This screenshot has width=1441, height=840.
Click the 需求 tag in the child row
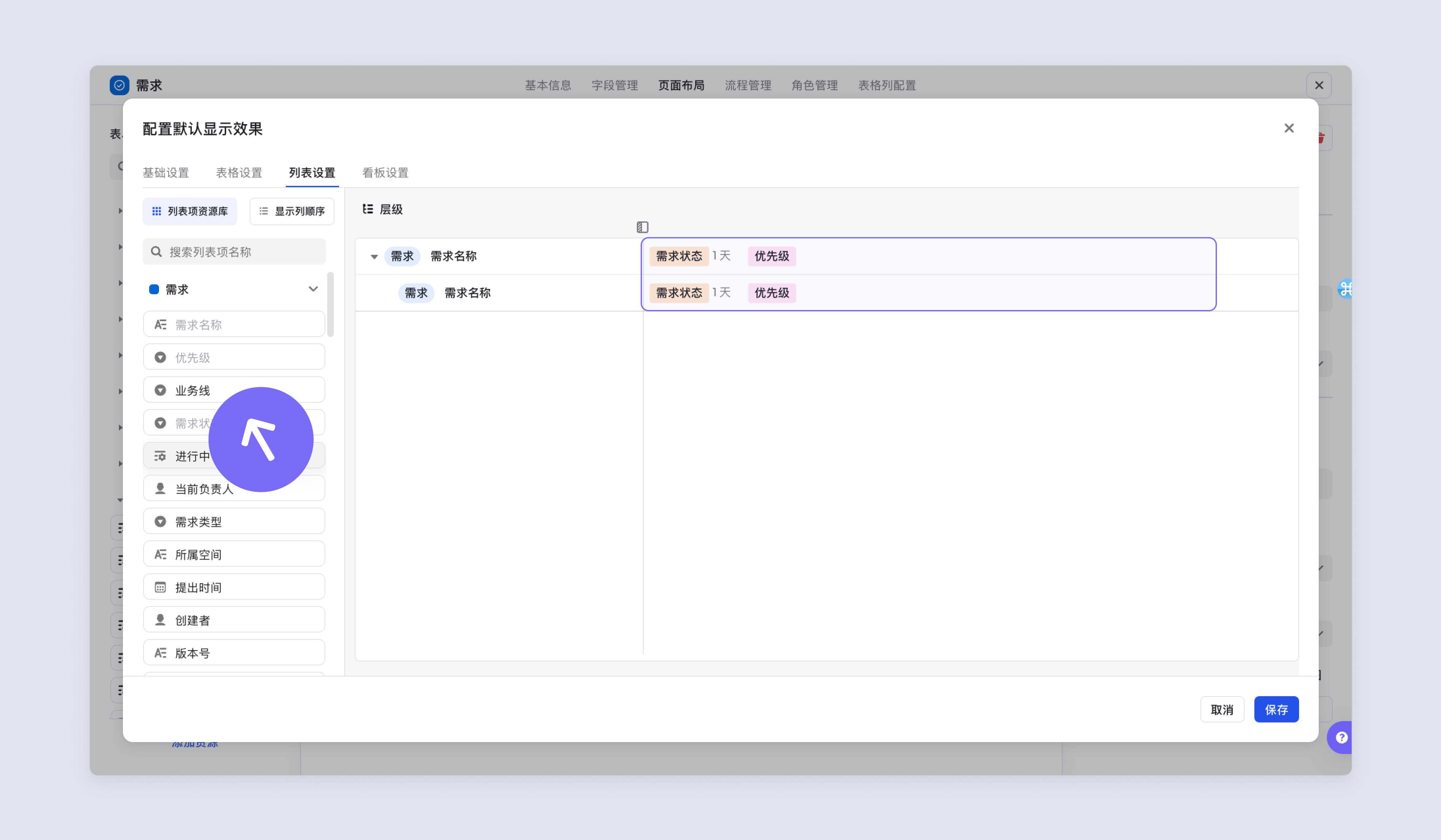416,293
